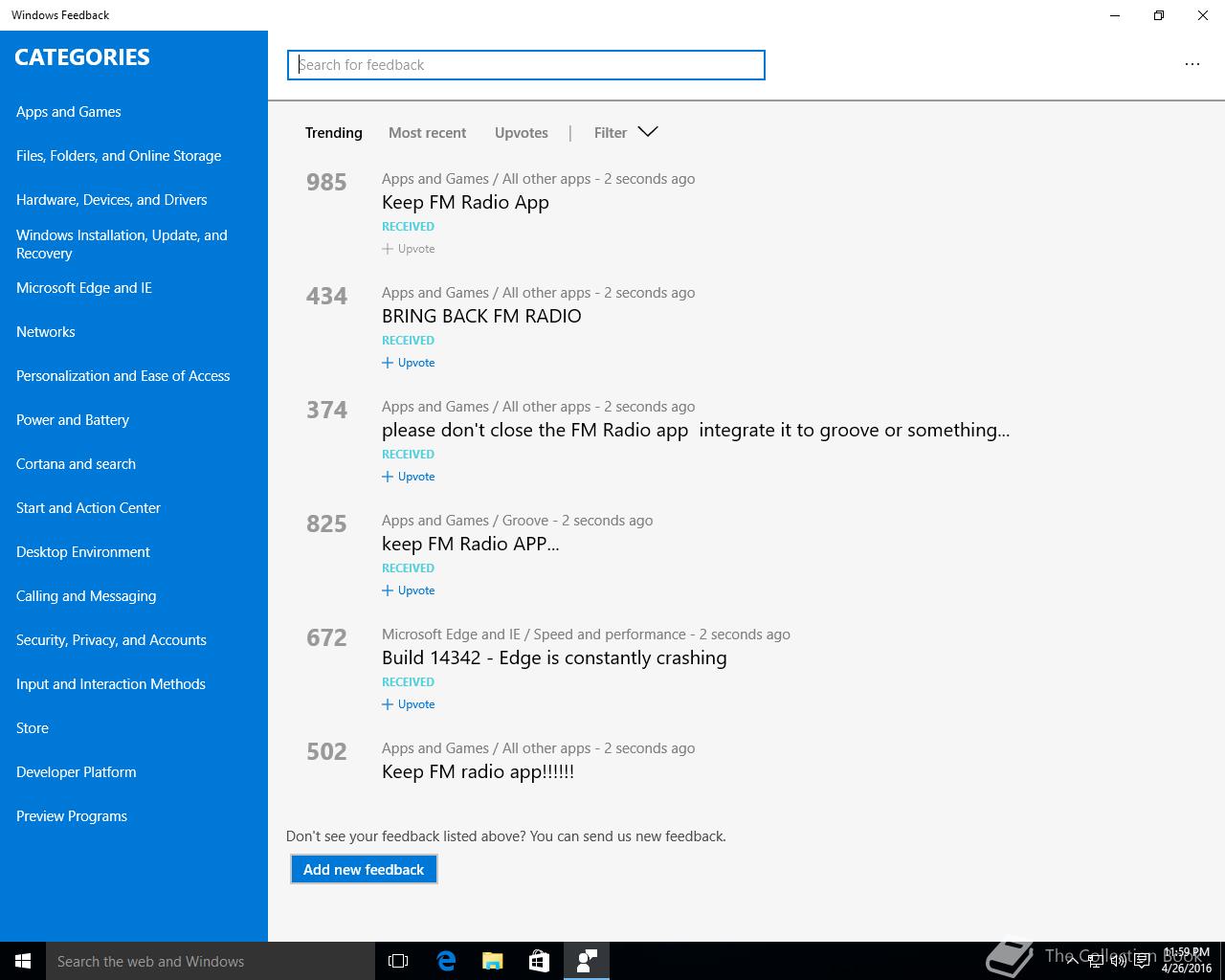
Task: Click the taskbar clock and date
Action: tap(1187, 961)
